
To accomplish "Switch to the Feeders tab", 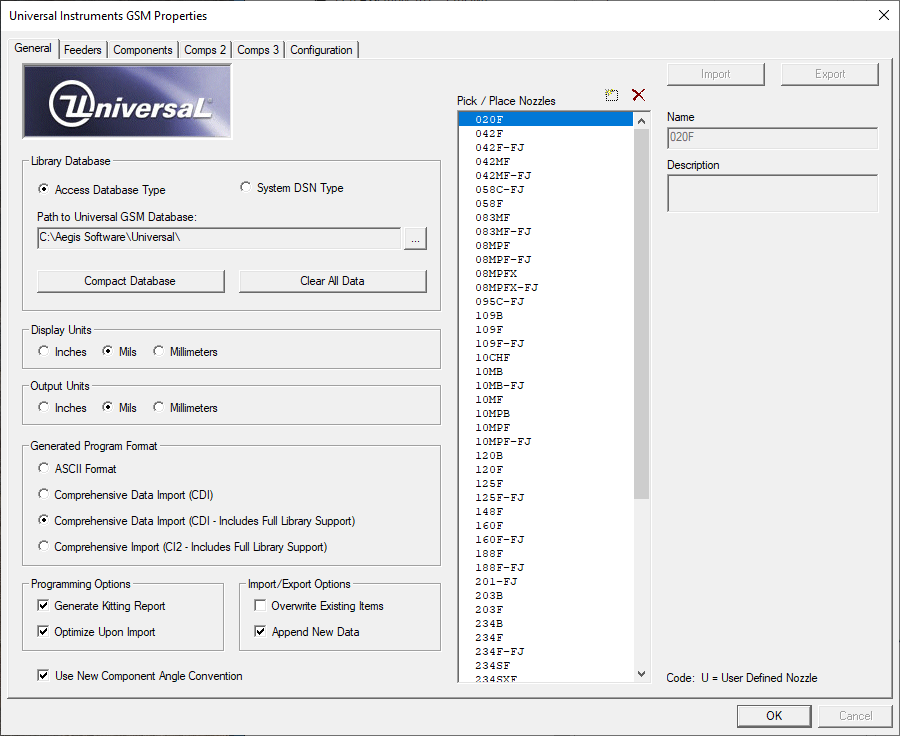I will pyautogui.click(x=82, y=48).
